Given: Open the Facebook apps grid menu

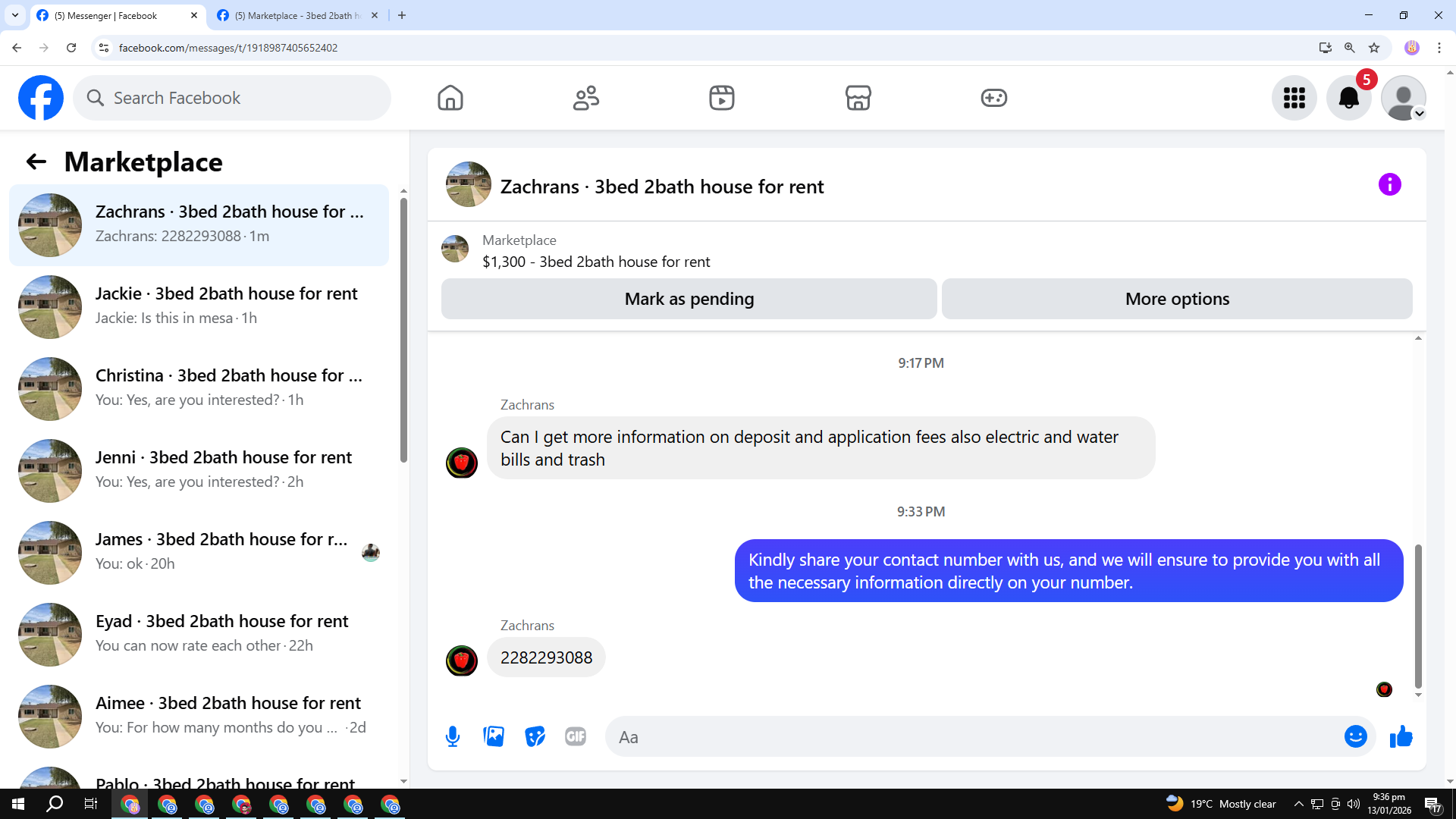Looking at the screenshot, I should pos(1294,98).
